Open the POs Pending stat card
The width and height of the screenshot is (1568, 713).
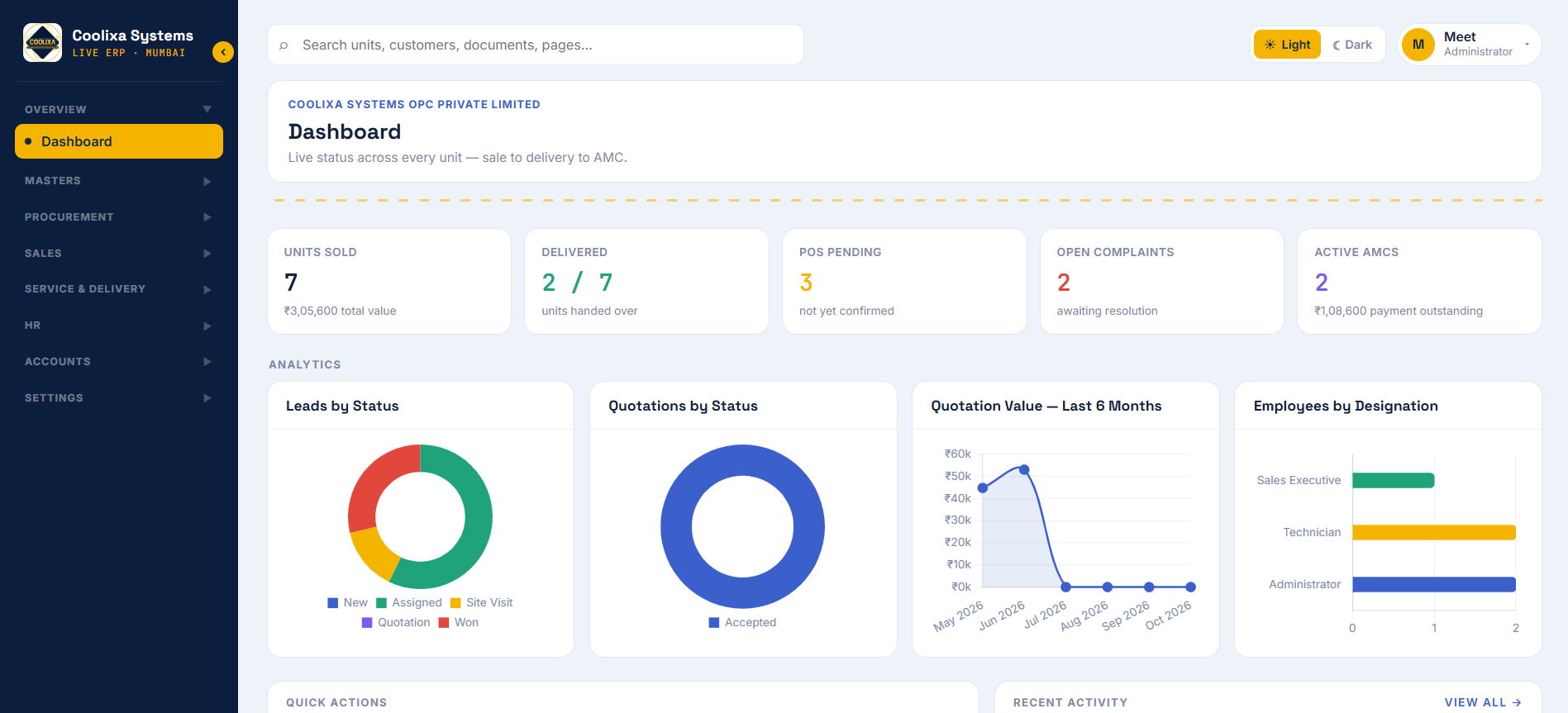(x=904, y=282)
